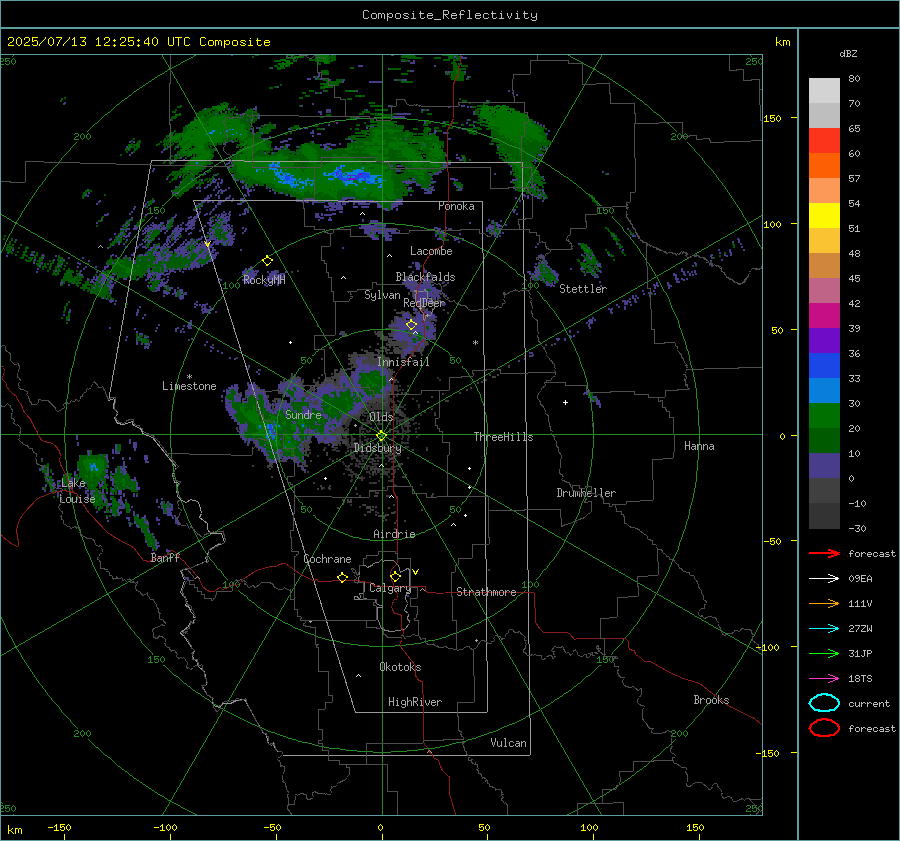
Task: Click the 18TS legend label
Action: (x=860, y=679)
